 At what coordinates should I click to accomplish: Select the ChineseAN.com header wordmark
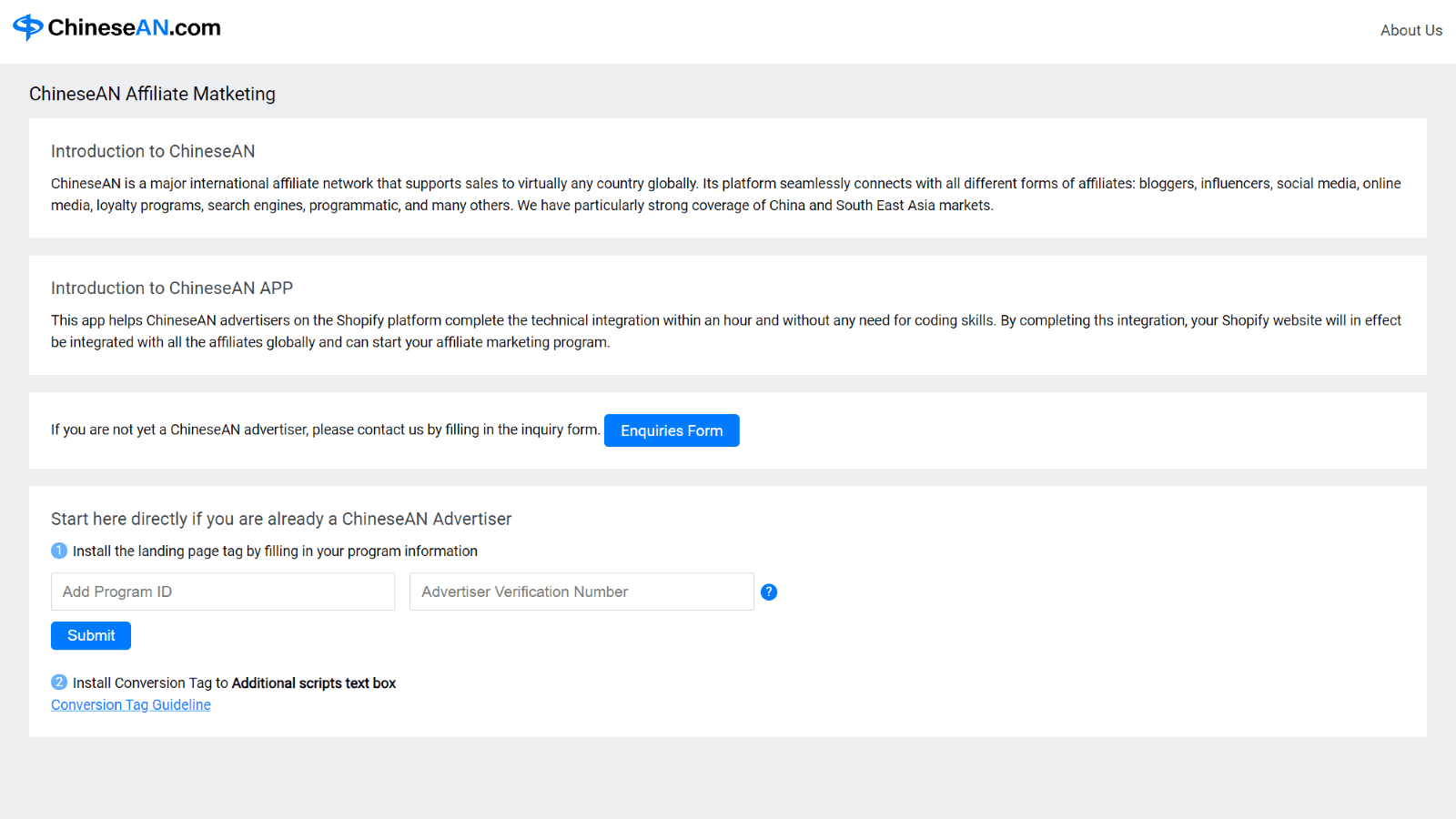click(135, 27)
